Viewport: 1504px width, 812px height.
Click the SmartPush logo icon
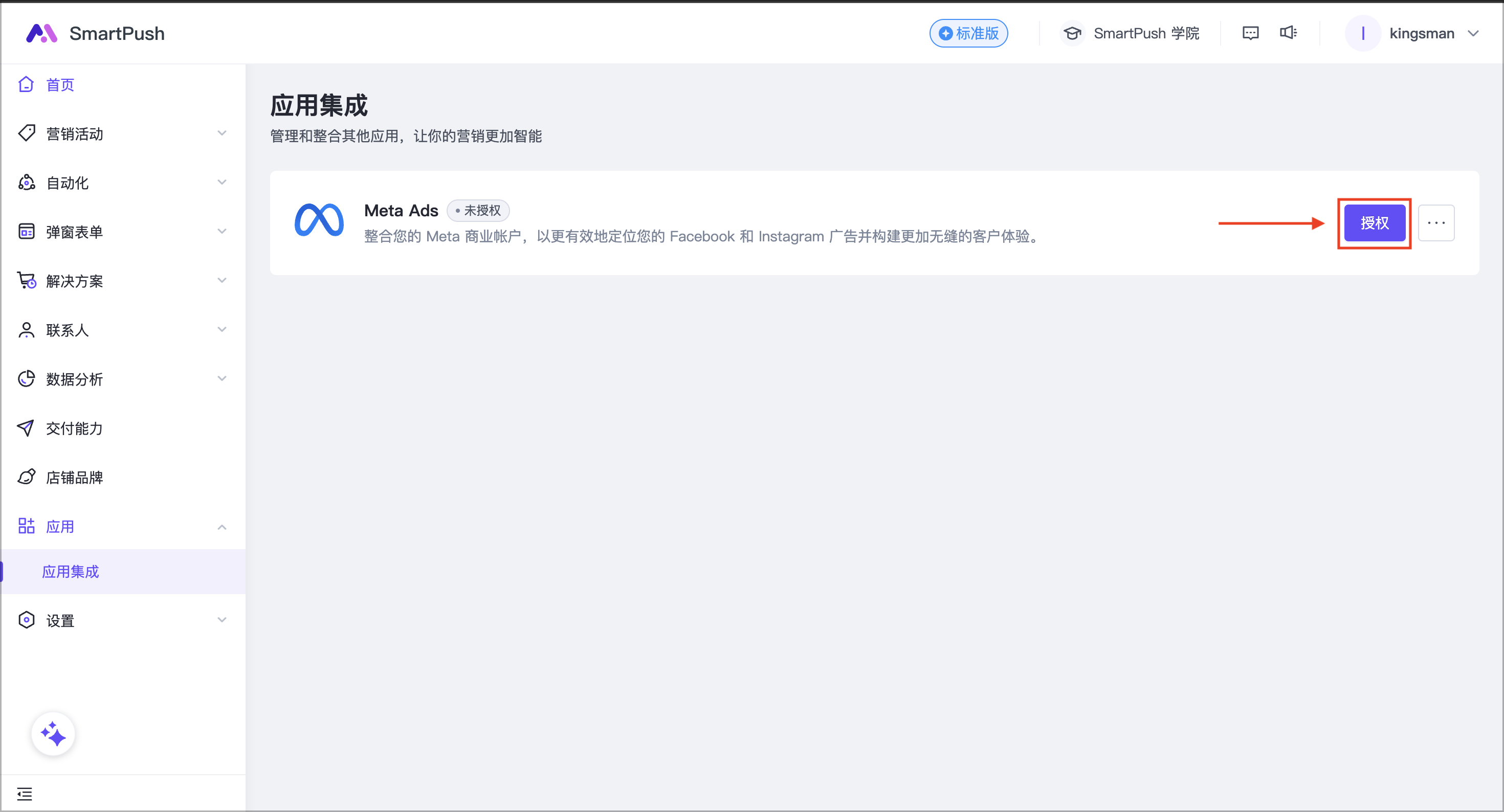point(41,33)
